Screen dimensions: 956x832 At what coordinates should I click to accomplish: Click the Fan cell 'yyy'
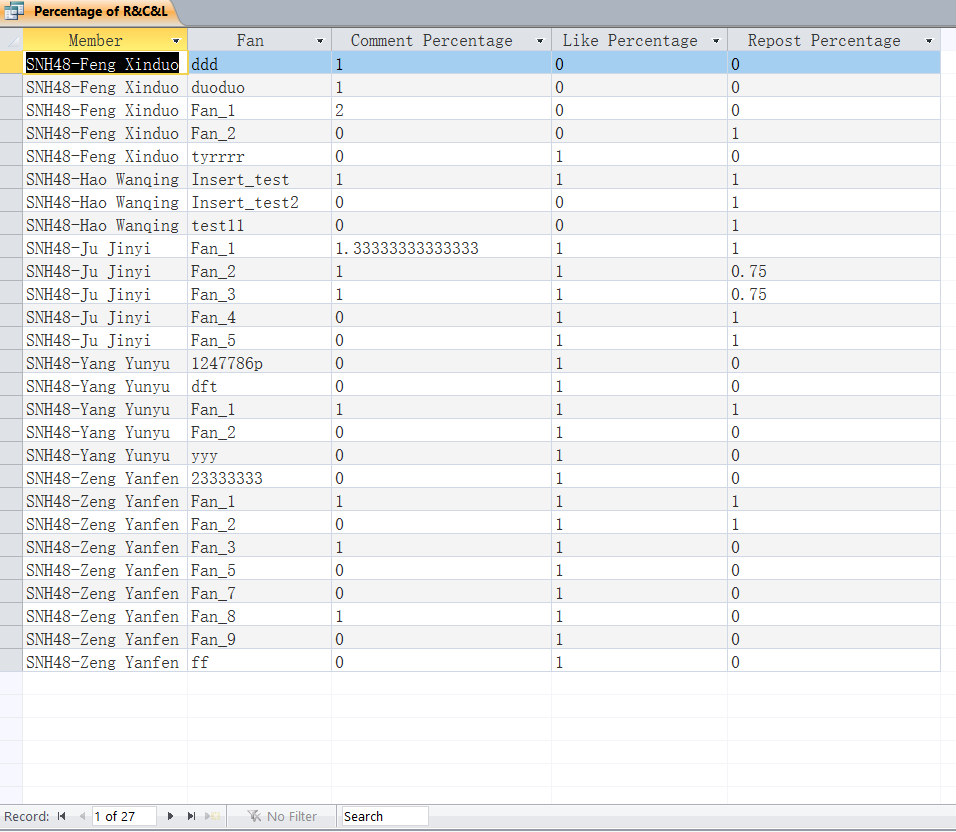coord(259,455)
